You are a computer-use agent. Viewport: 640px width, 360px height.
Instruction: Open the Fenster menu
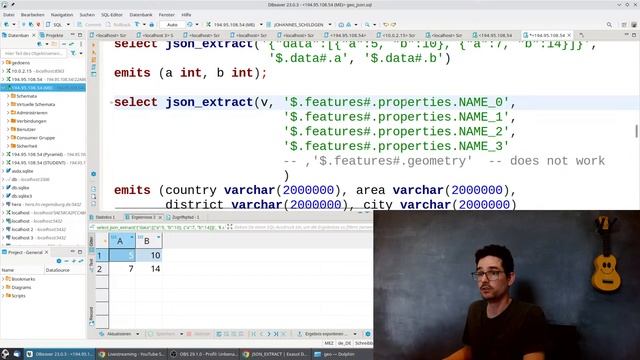tap(167, 15)
